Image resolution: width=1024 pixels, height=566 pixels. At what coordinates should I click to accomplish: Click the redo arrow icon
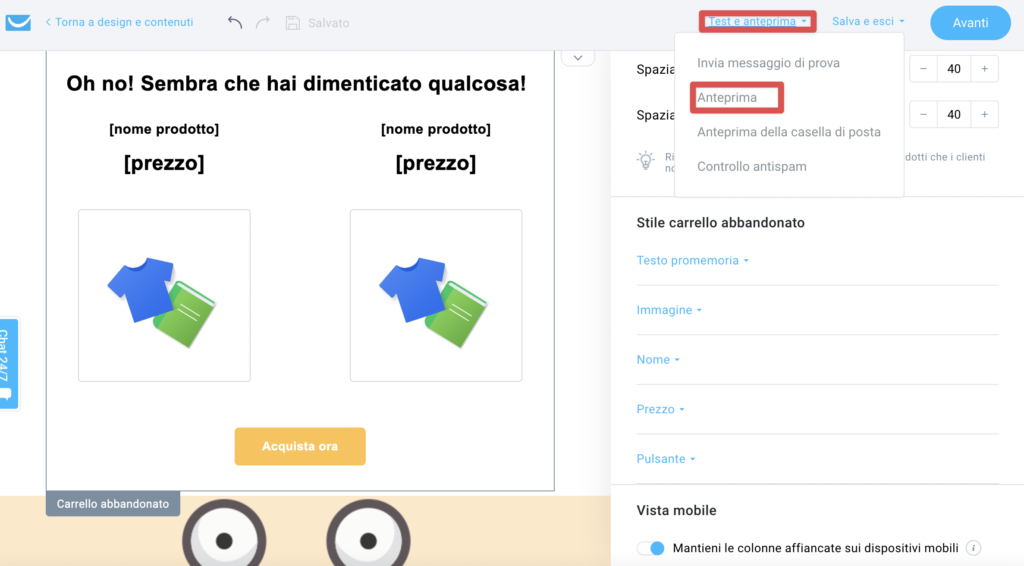coord(263,22)
